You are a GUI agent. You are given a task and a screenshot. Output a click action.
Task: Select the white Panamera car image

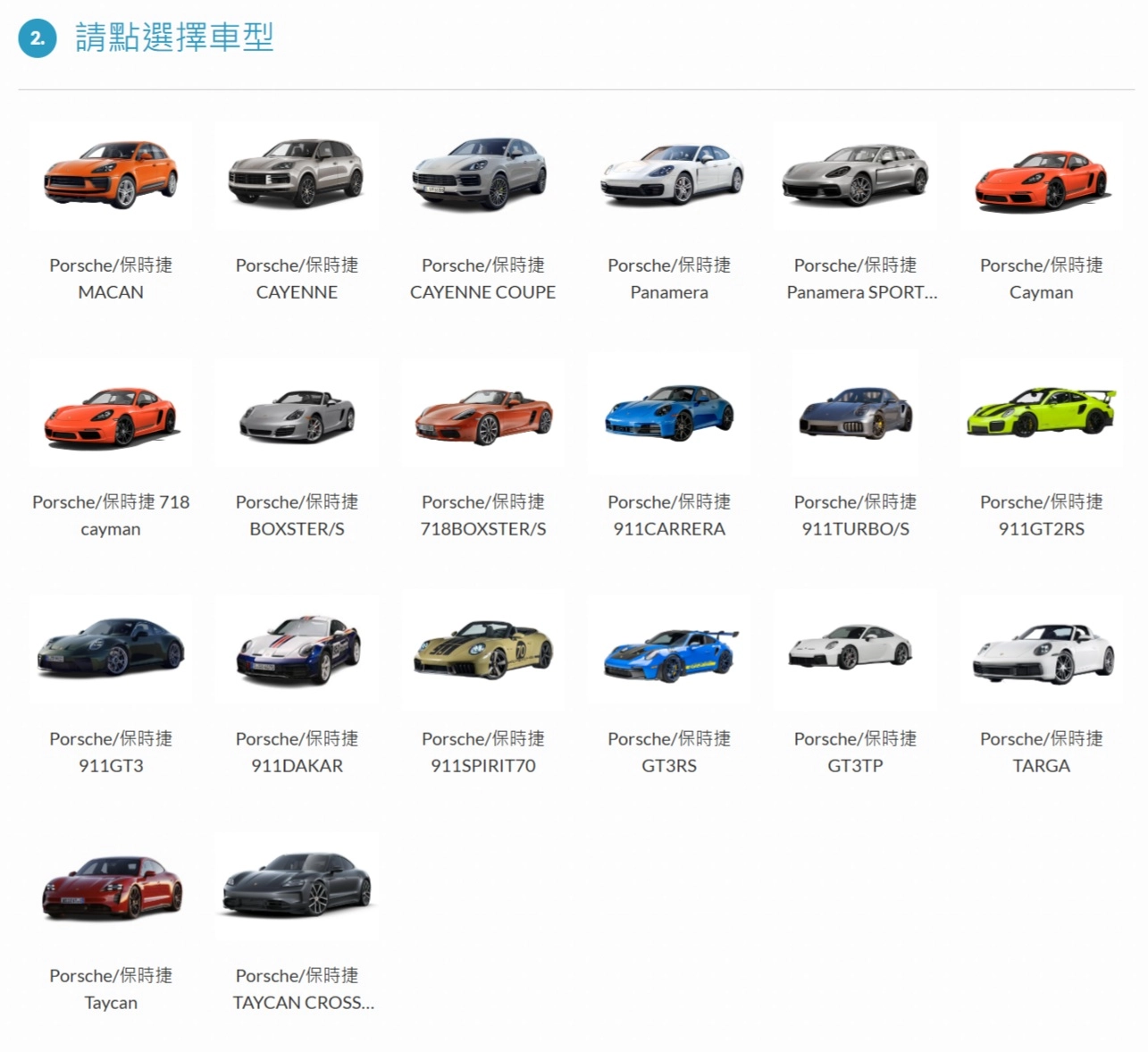(669, 176)
